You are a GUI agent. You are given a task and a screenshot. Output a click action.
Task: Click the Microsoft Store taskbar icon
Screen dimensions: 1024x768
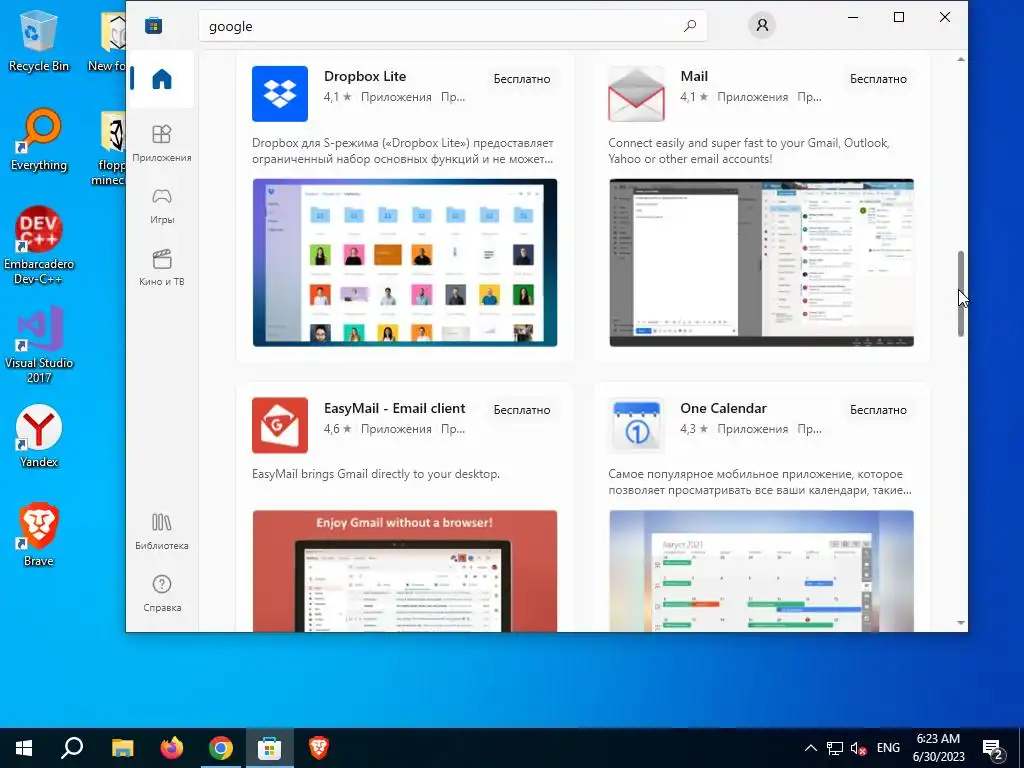(270, 748)
